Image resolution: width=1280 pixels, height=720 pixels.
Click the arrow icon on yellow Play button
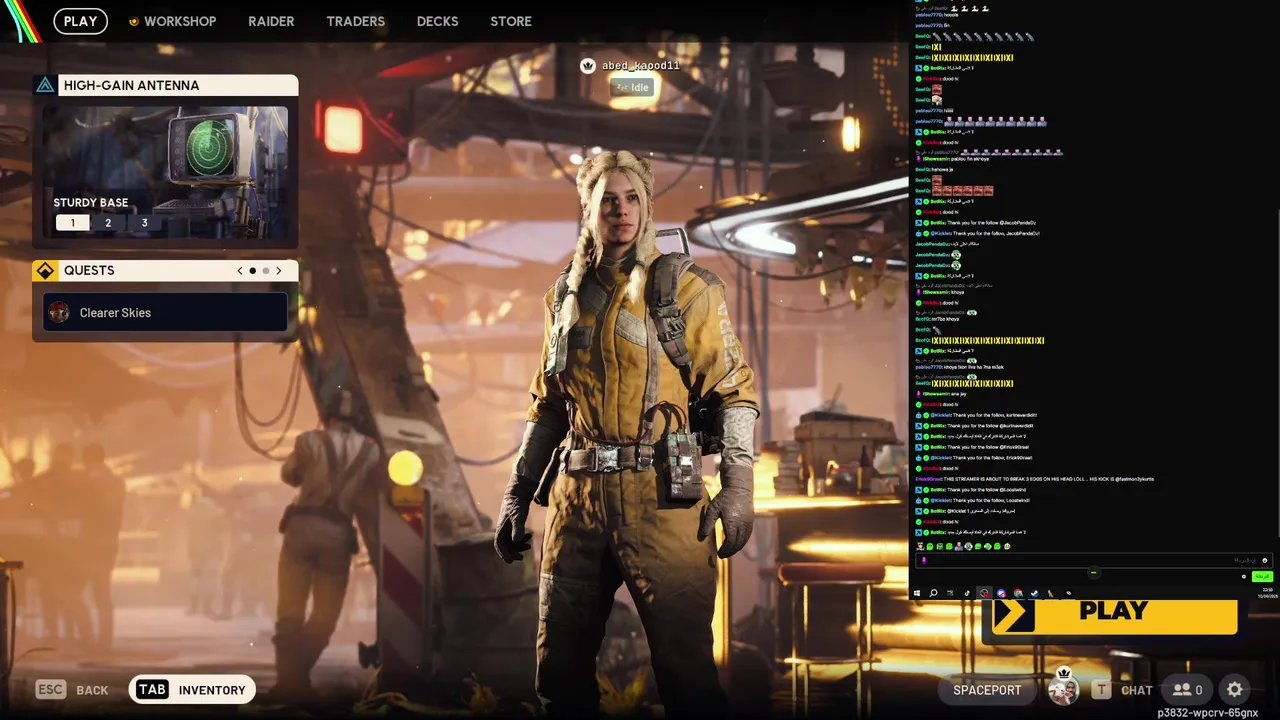[1013, 613]
